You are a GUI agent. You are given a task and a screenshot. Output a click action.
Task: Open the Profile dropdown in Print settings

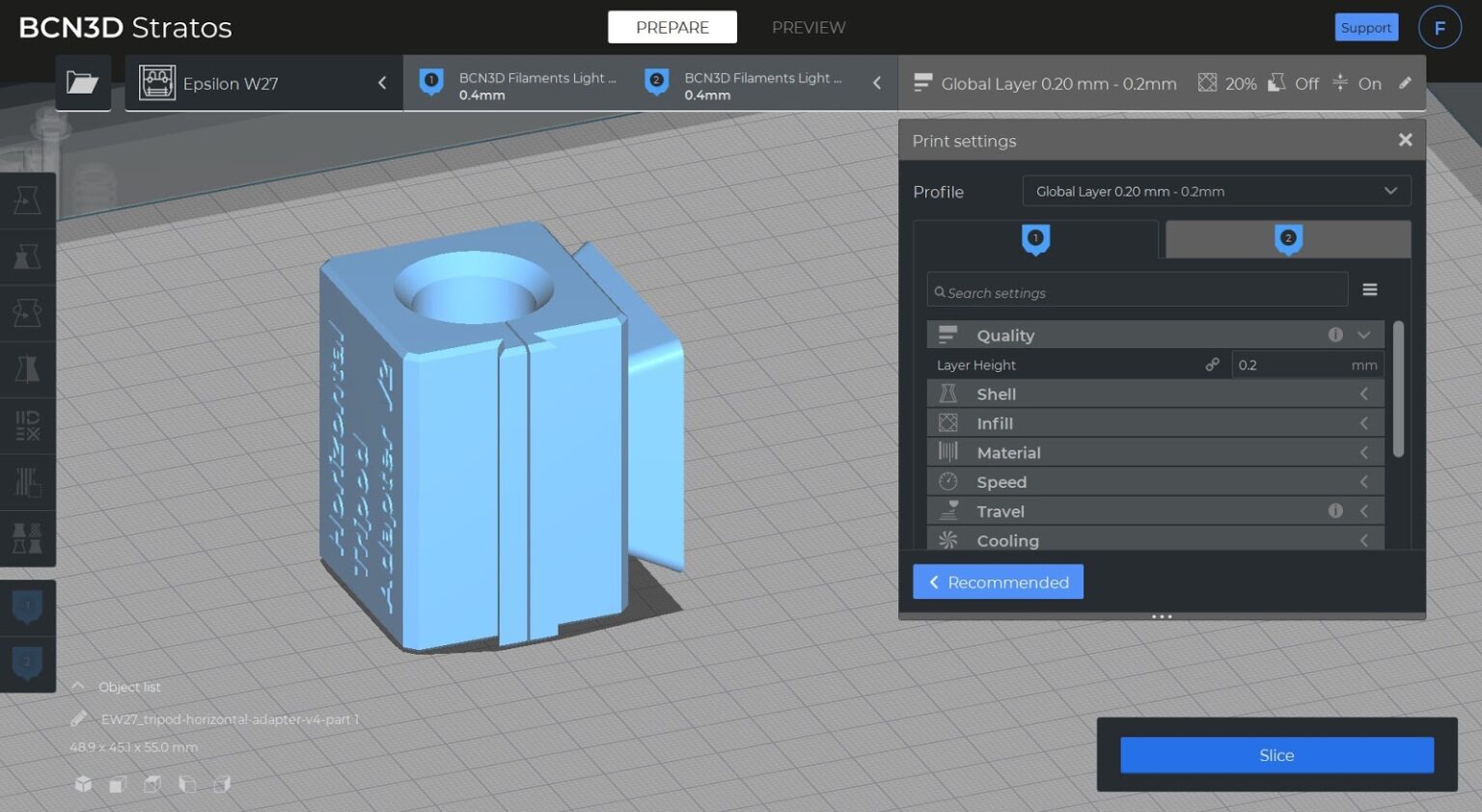(1216, 190)
